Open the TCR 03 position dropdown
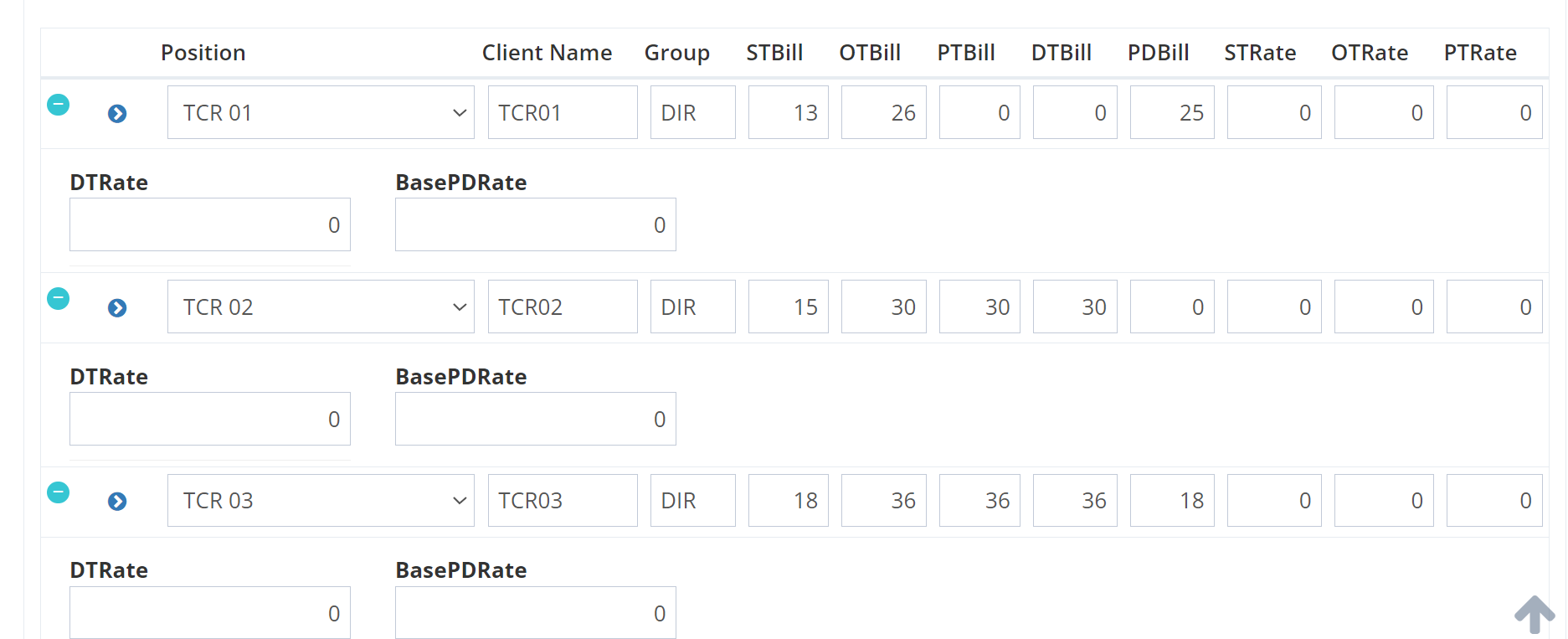 (x=321, y=501)
